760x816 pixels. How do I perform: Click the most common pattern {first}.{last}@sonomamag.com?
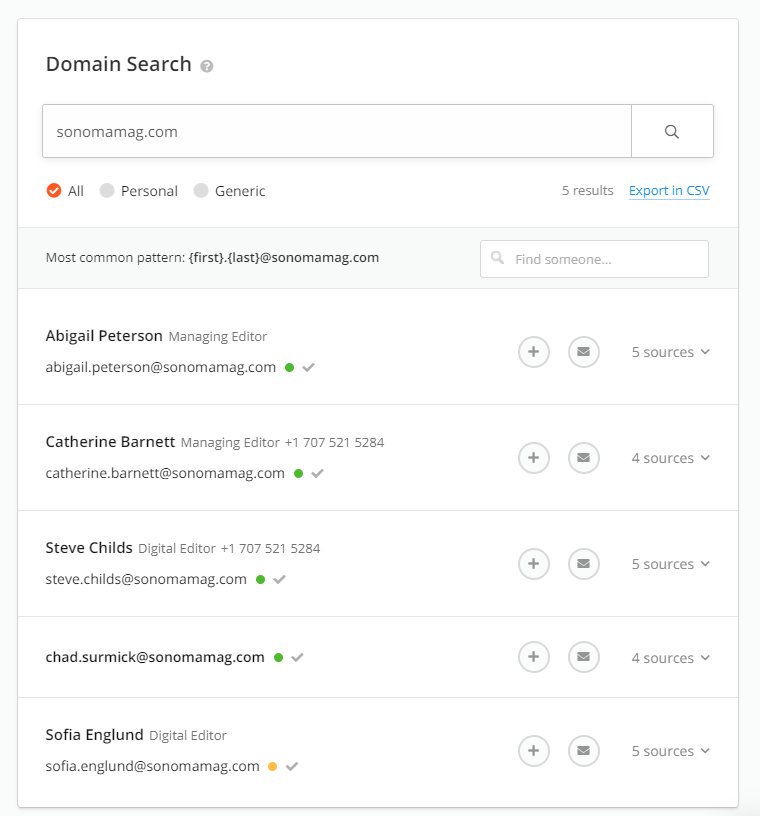[284, 258]
